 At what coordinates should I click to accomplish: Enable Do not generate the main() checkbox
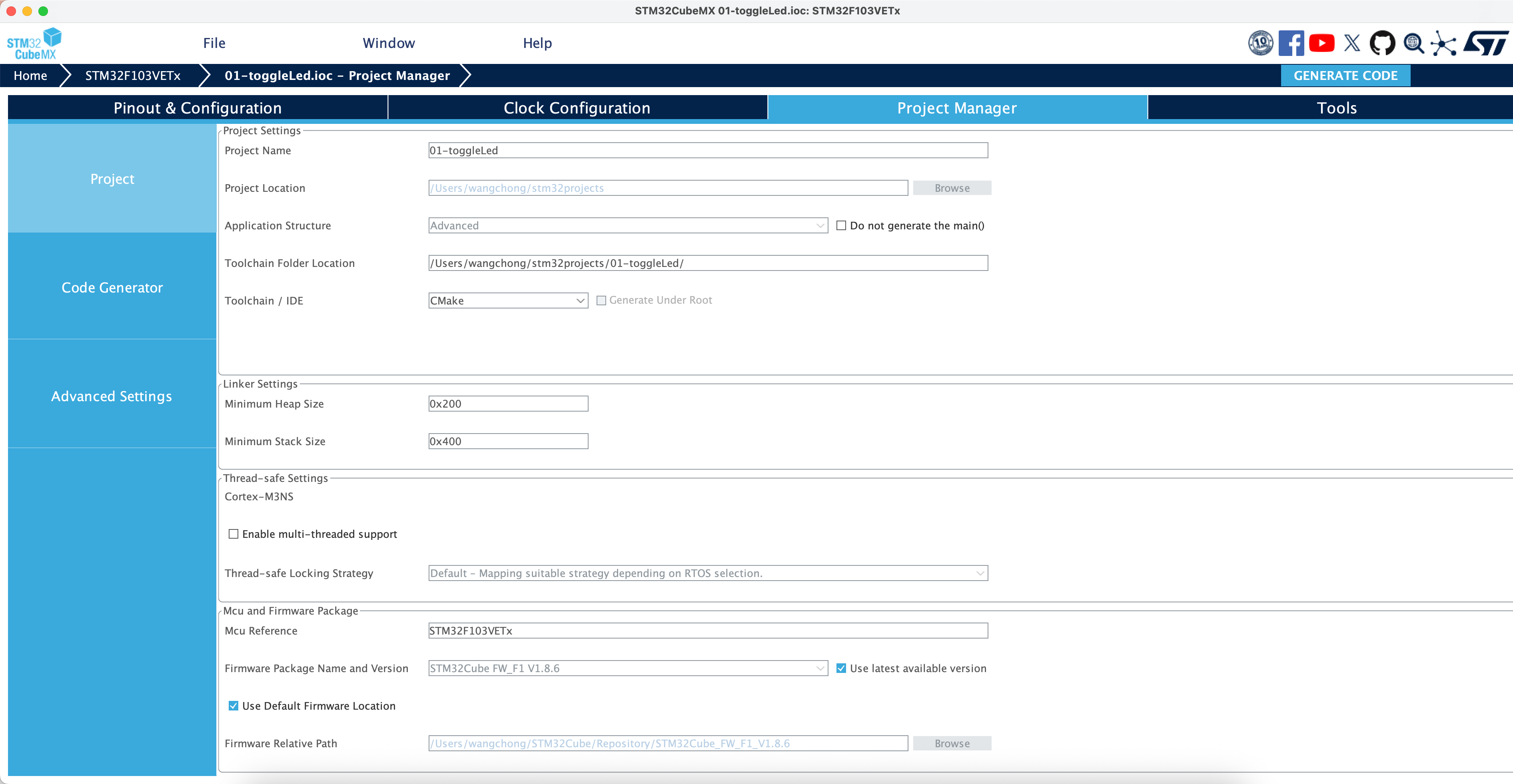(841, 225)
